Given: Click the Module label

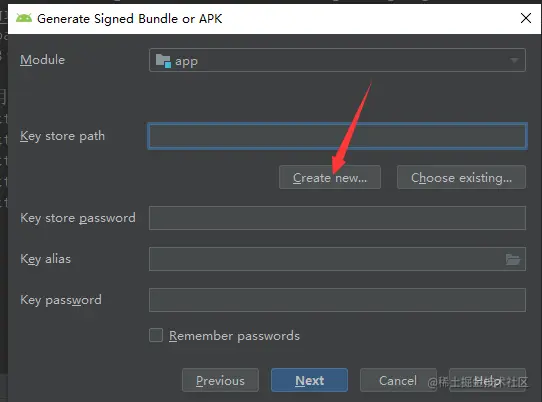Looking at the screenshot, I should click(x=42, y=60).
